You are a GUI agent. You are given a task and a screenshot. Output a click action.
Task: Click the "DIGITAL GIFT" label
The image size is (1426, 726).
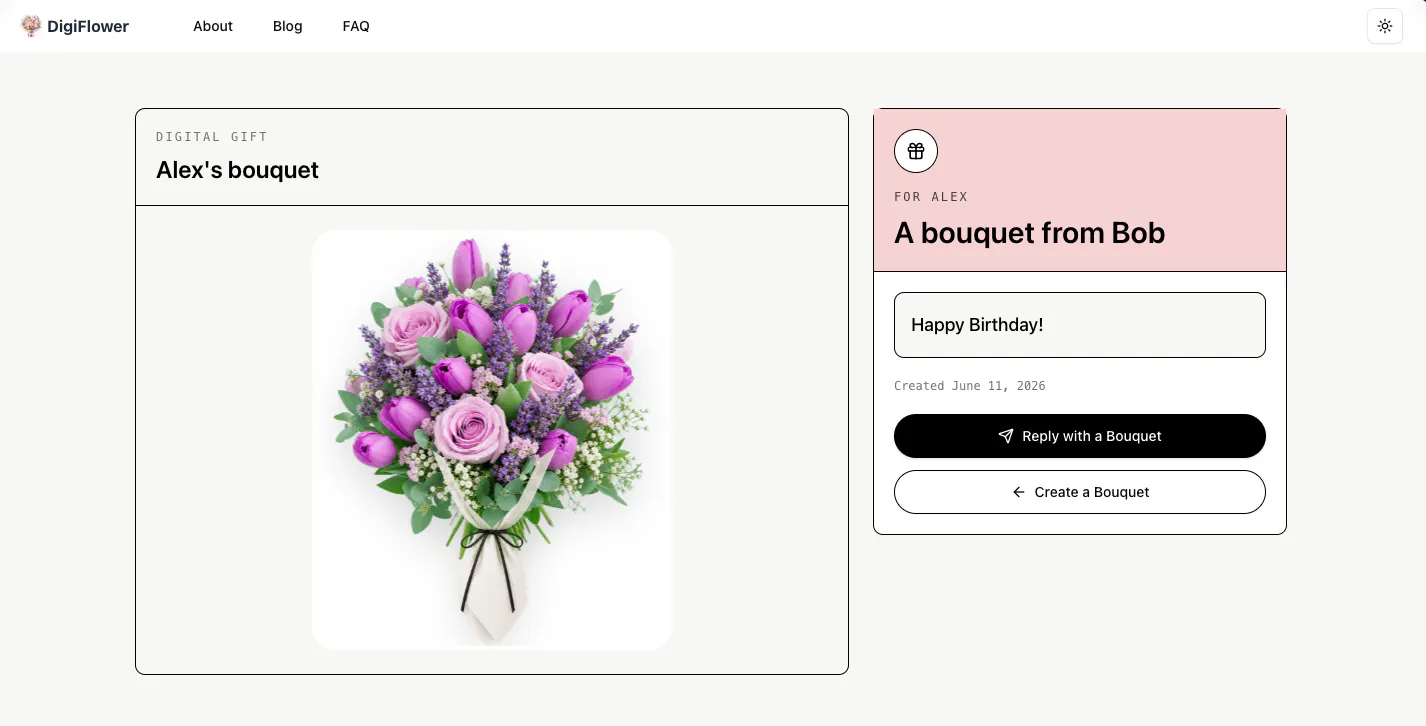212,137
